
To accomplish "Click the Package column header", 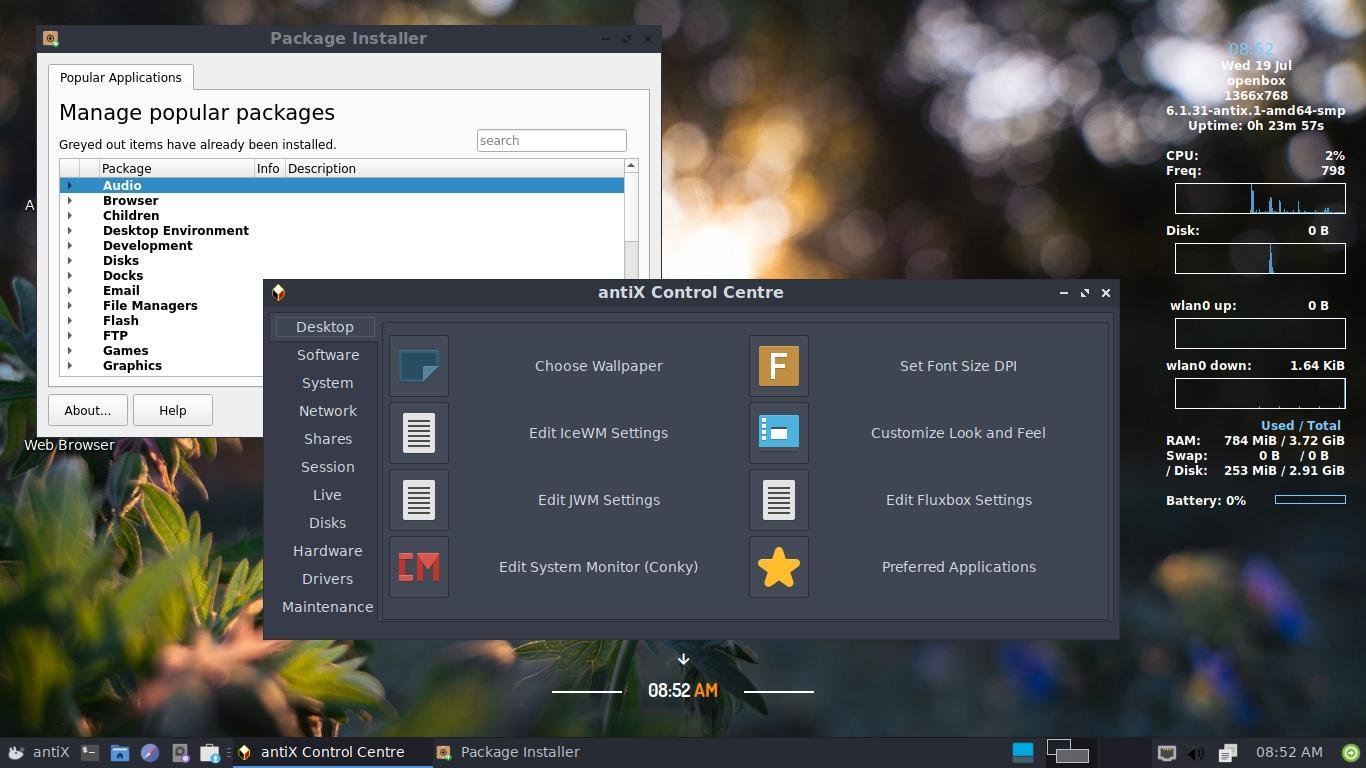I will [177, 168].
